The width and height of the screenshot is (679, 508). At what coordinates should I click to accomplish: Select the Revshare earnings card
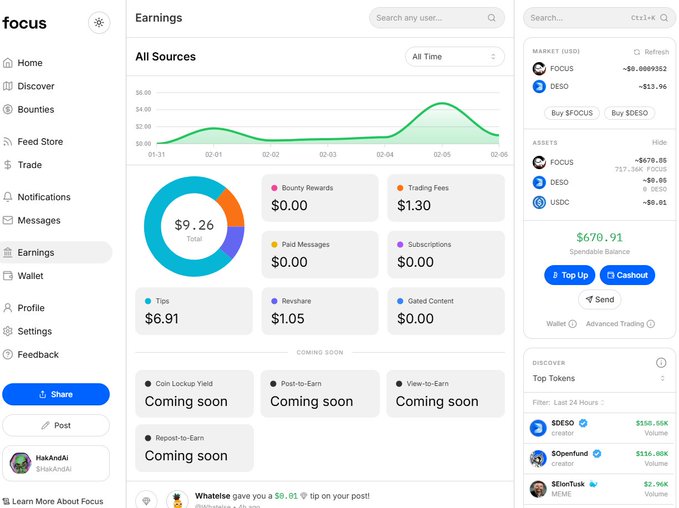[320, 311]
